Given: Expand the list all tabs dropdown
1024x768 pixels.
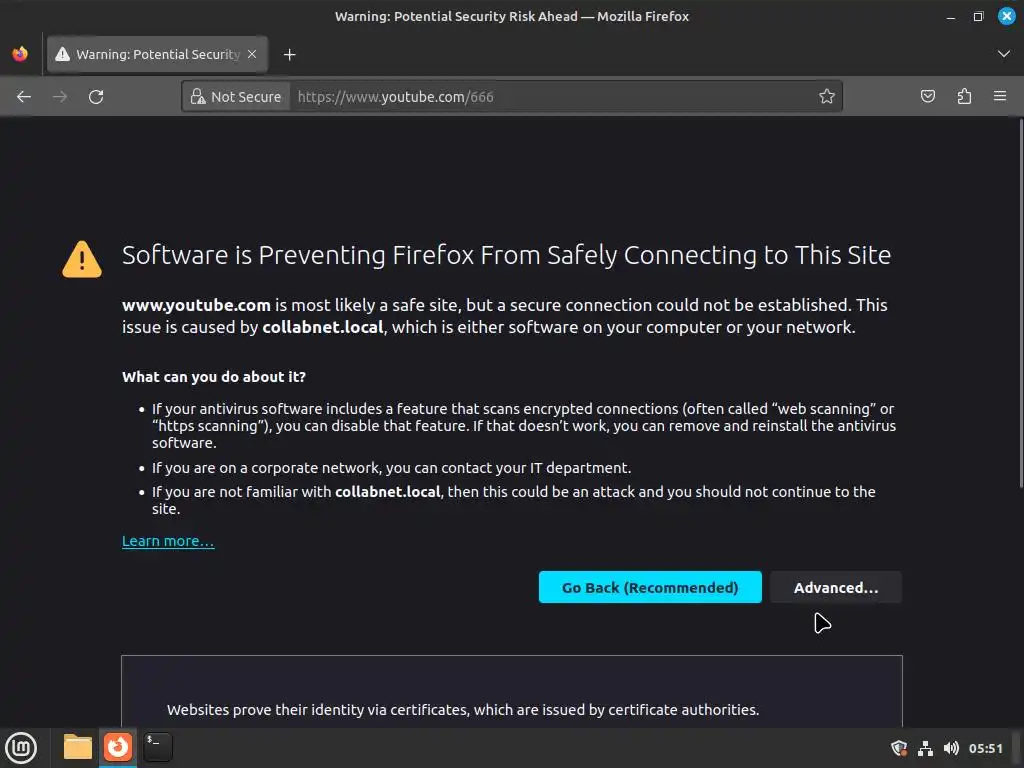Looking at the screenshot, I should click(1004, 54).
